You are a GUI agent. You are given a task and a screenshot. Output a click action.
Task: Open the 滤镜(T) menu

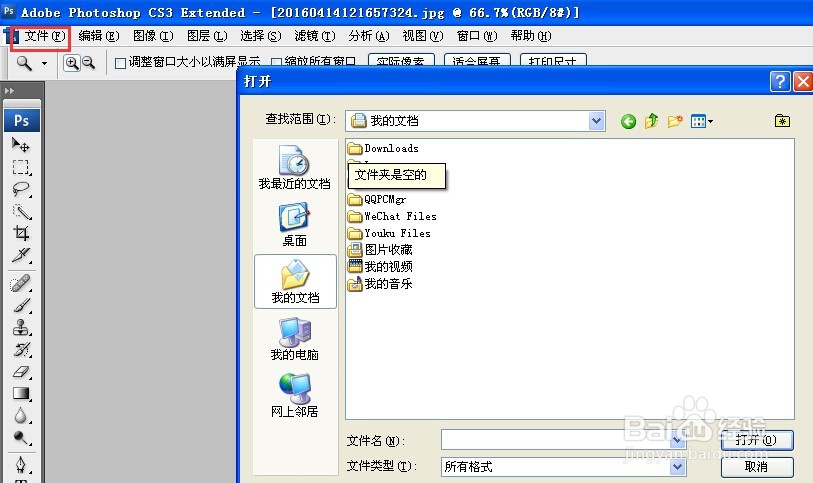[x=315, y=36]
